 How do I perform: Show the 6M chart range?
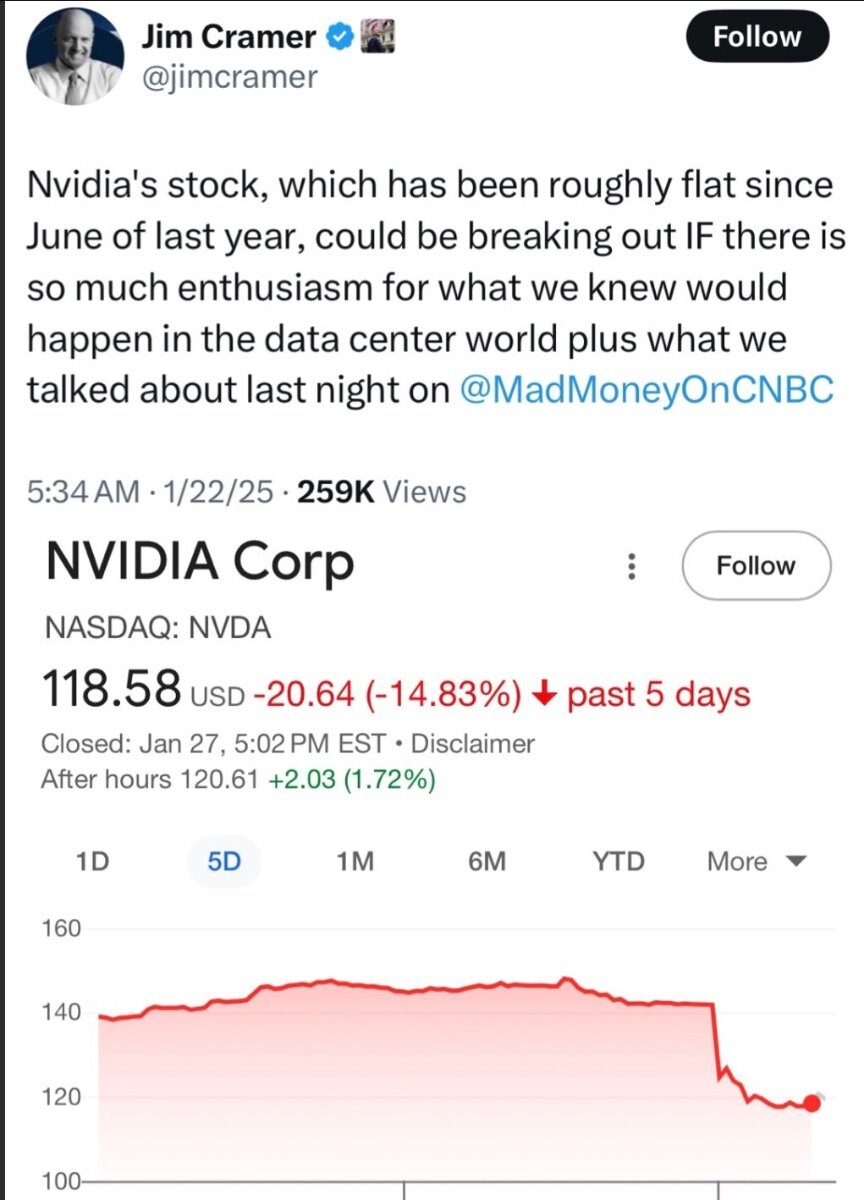(x=487, y=861)
